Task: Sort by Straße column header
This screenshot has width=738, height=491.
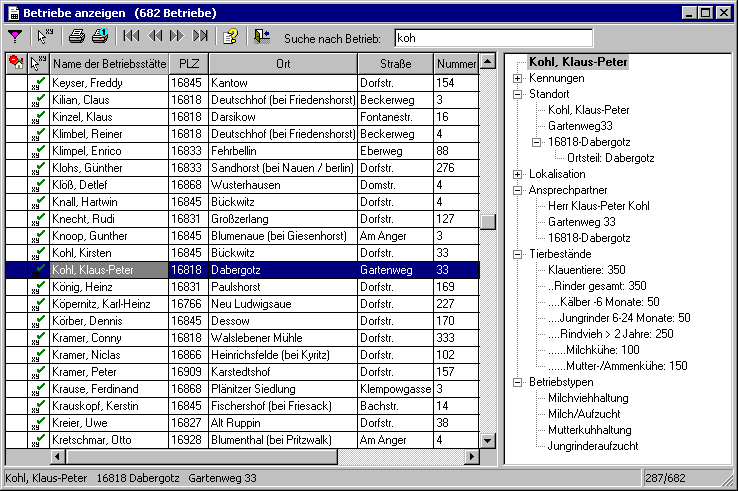Action: click(396, 64)
